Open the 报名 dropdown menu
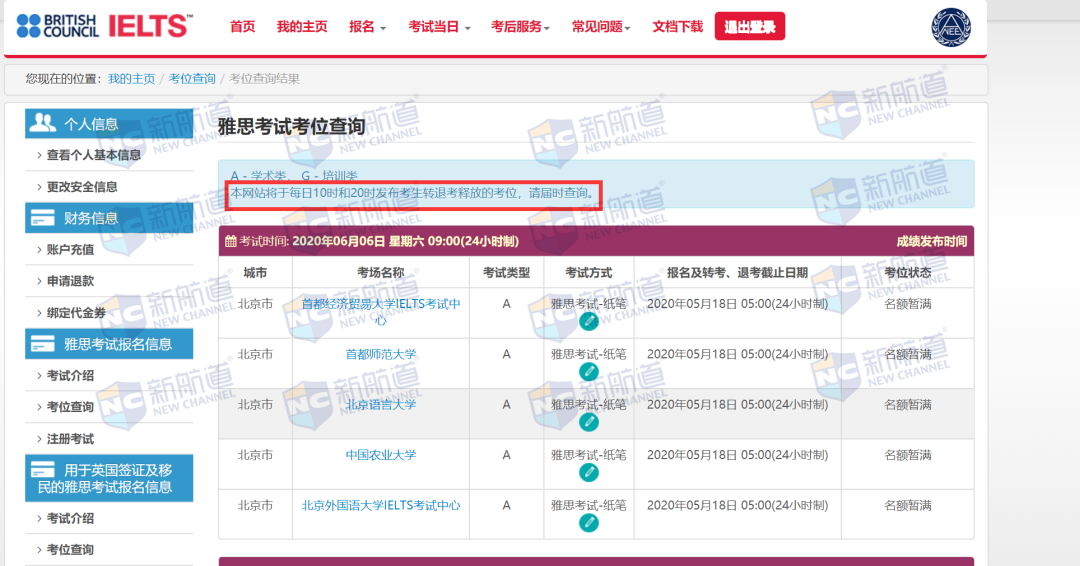 click(x=367, y=27)
